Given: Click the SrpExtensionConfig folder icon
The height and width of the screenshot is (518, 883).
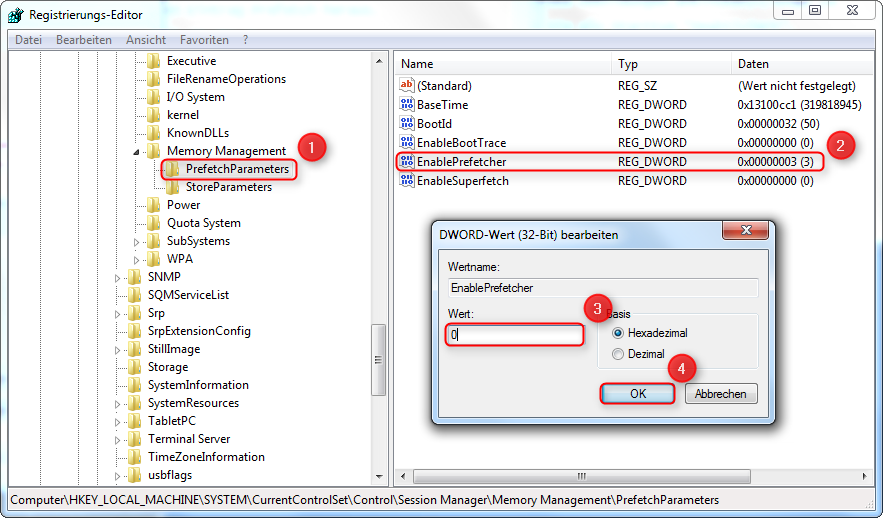Looking at the screenshot, I should click(134, 331).
